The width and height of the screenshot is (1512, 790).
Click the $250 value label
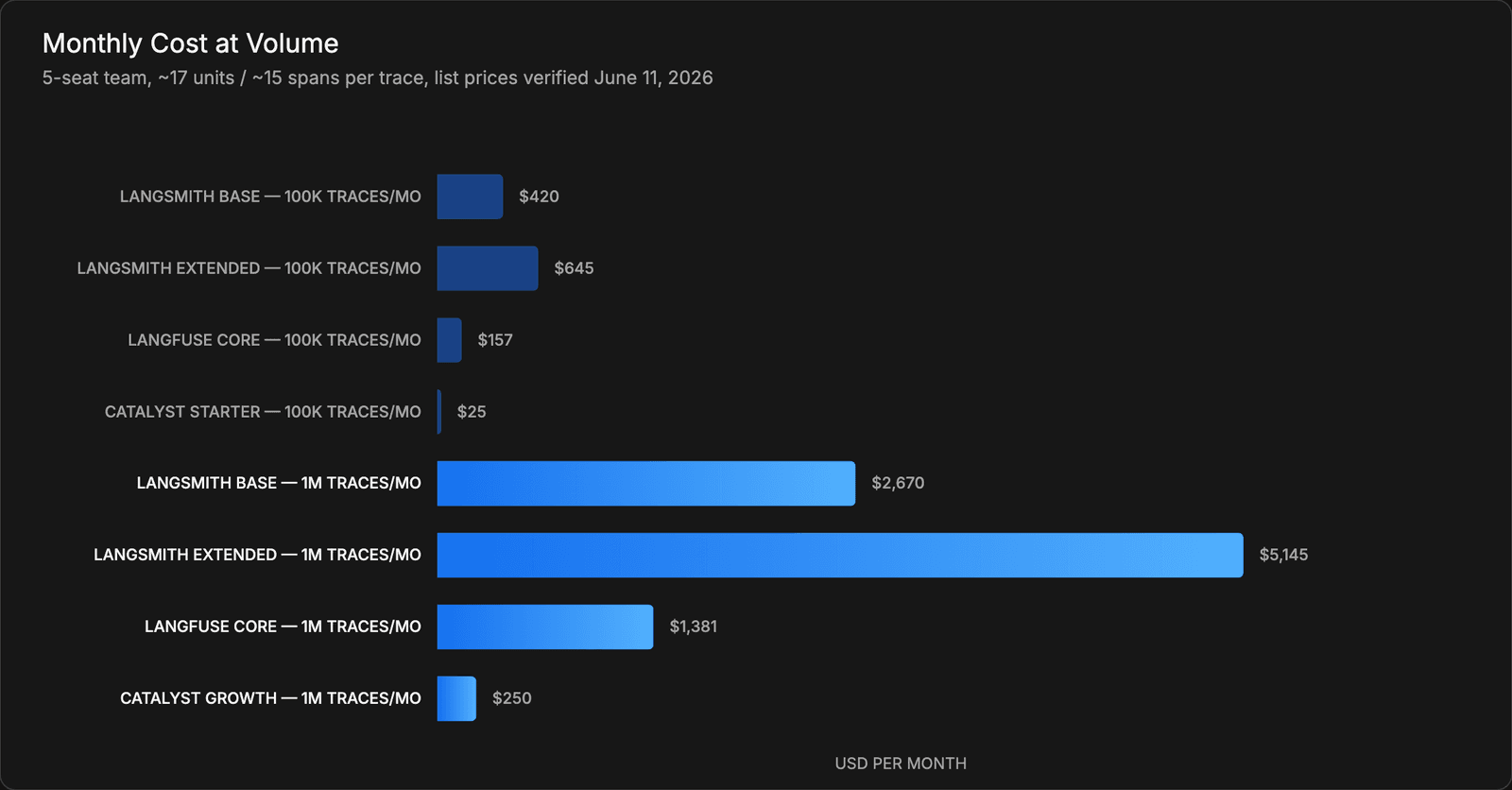(x=512, y=698)
